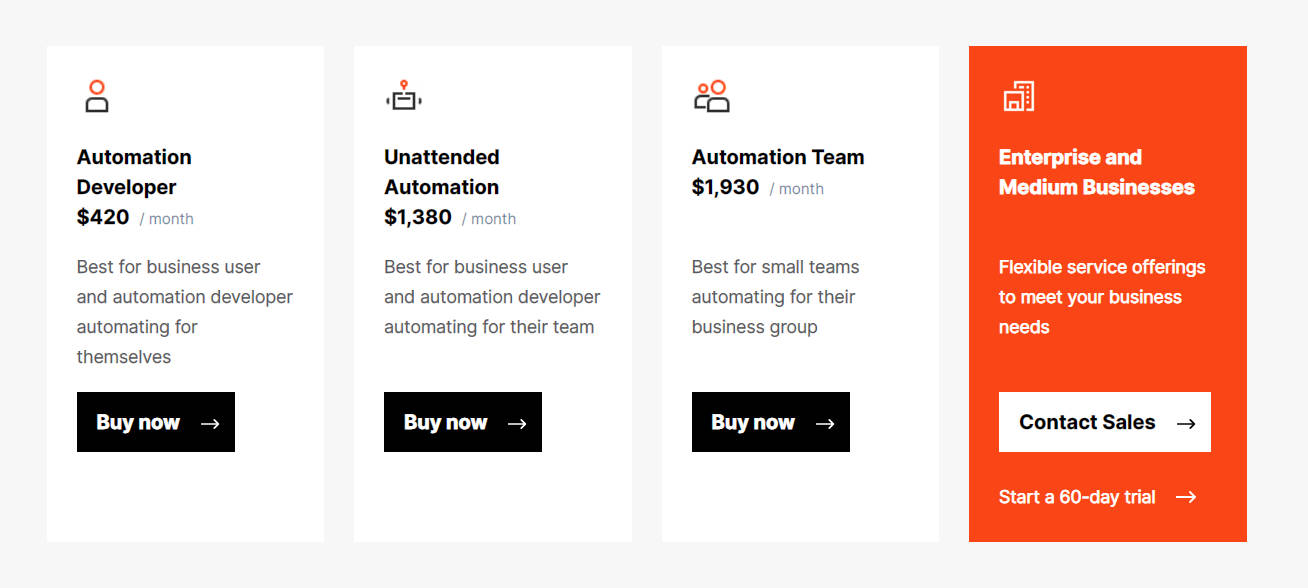Select the Automation Team heading
Viewport: 1308px width, 588px height.
[x=778, y=157]
